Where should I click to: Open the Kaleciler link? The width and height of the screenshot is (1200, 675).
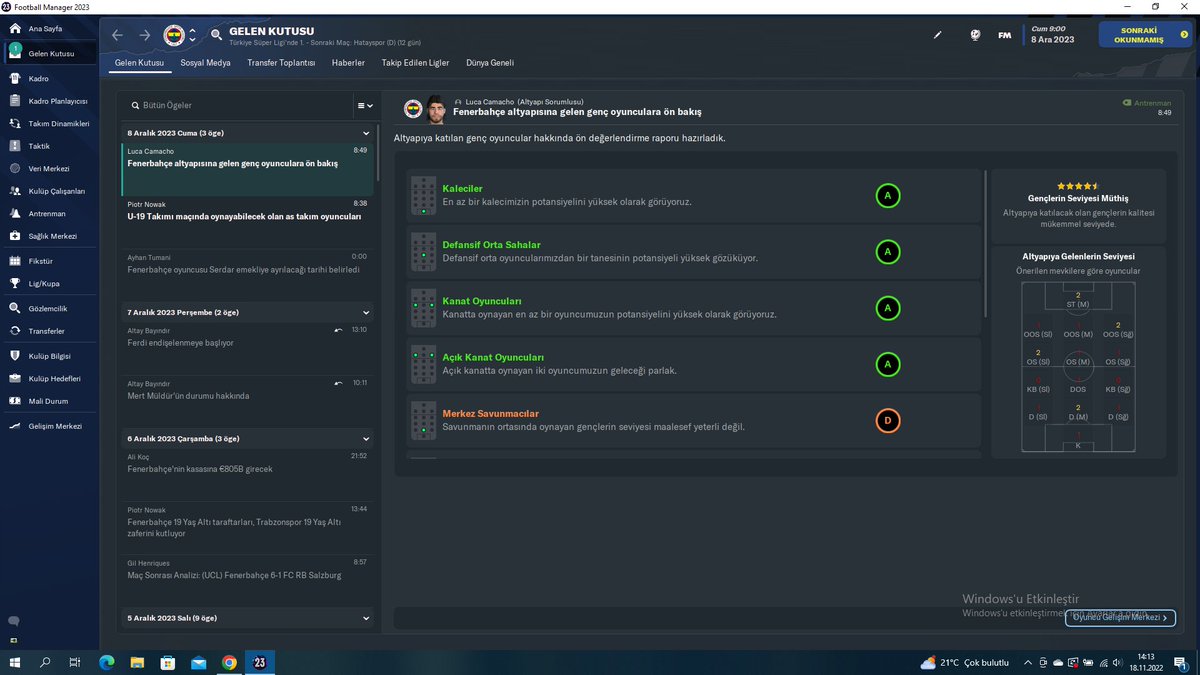[x=462, y=188]
